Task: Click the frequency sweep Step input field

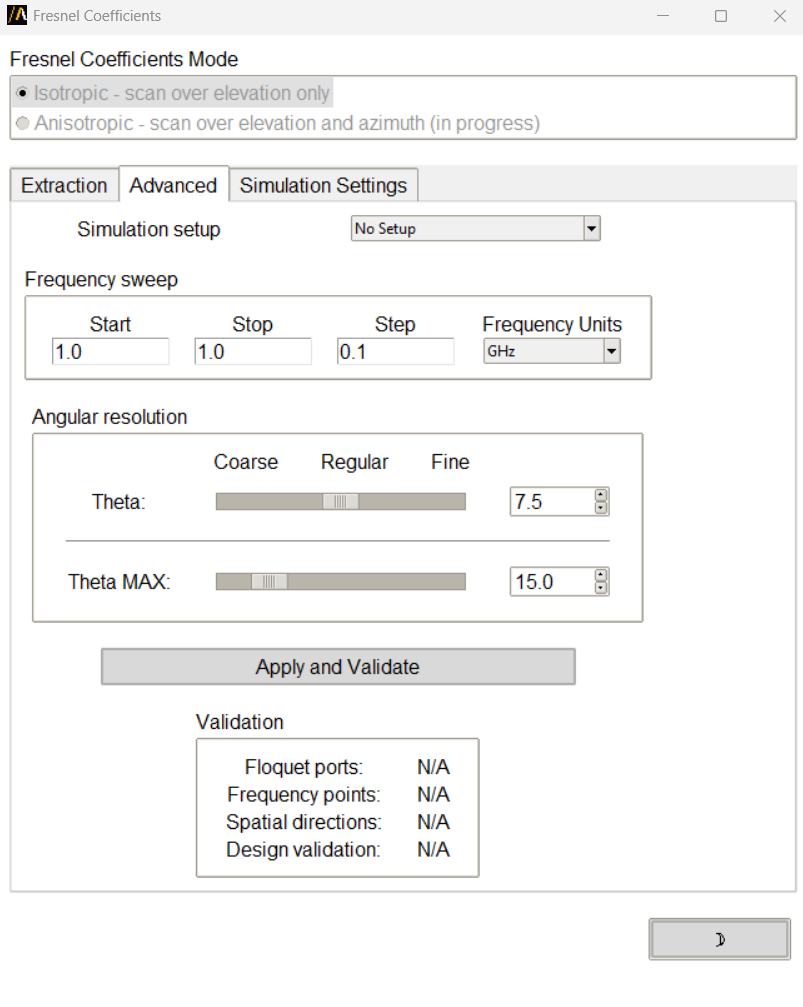Action: pyautogui.click(x=395, y=352)
